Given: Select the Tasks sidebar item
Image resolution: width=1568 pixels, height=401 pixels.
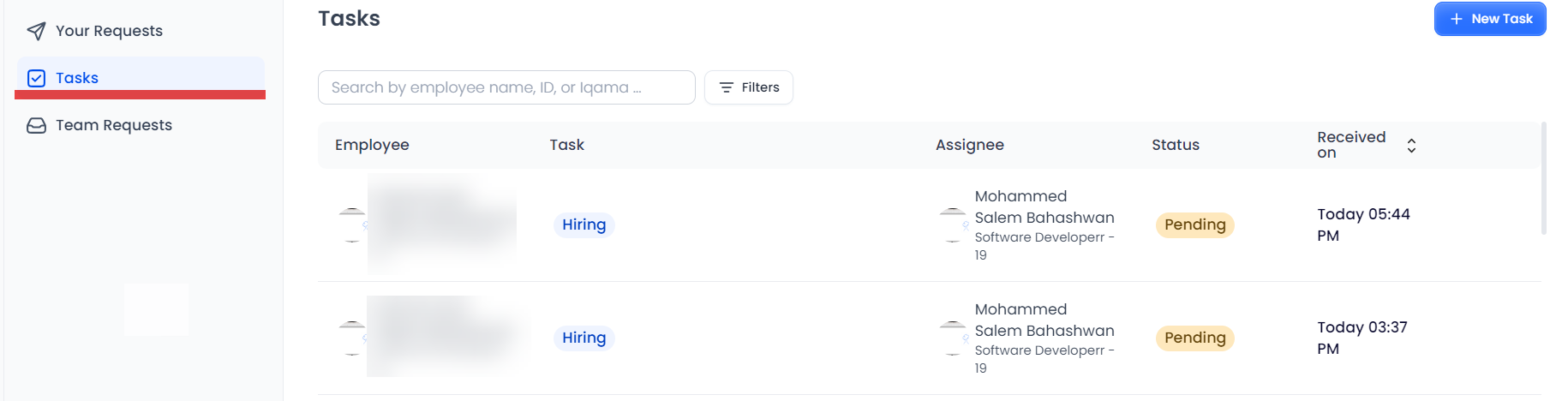Looking at the screenshot, I should [77, 78].
